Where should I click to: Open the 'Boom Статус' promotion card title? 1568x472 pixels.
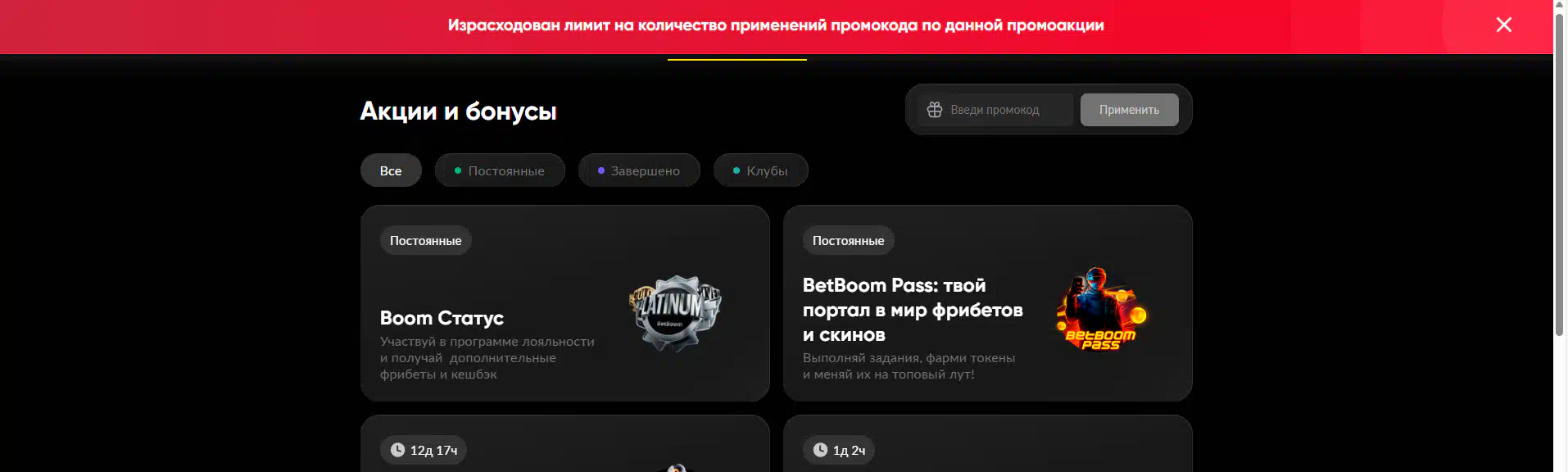442,318
